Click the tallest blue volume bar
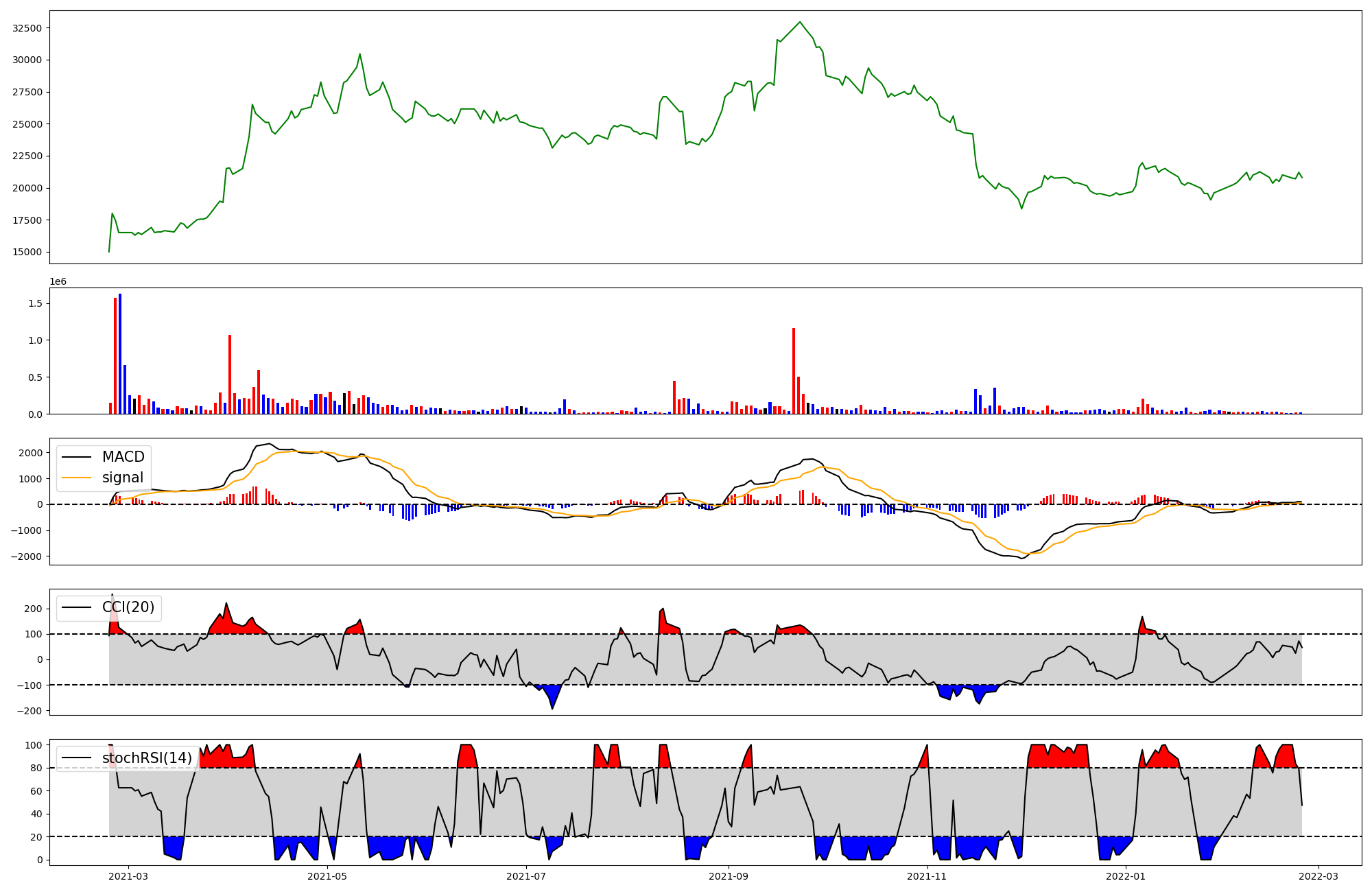The height and width of the screenshot is (892, 1372). [x=120, y=353]
